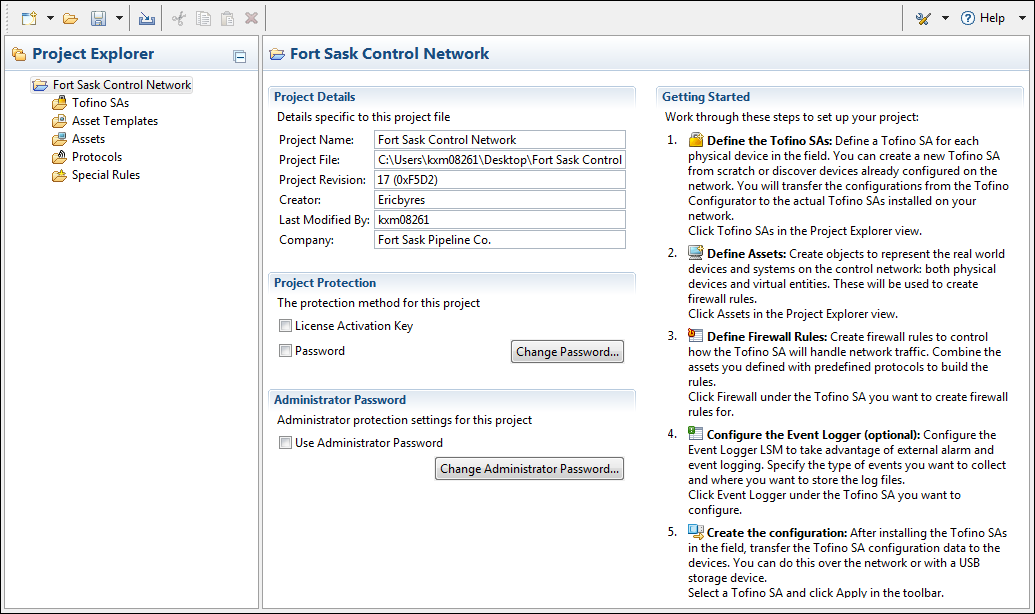Click the Configure the Event Logger step icon
Viewport: 1035px width, 614px height.
click(696, 433)
